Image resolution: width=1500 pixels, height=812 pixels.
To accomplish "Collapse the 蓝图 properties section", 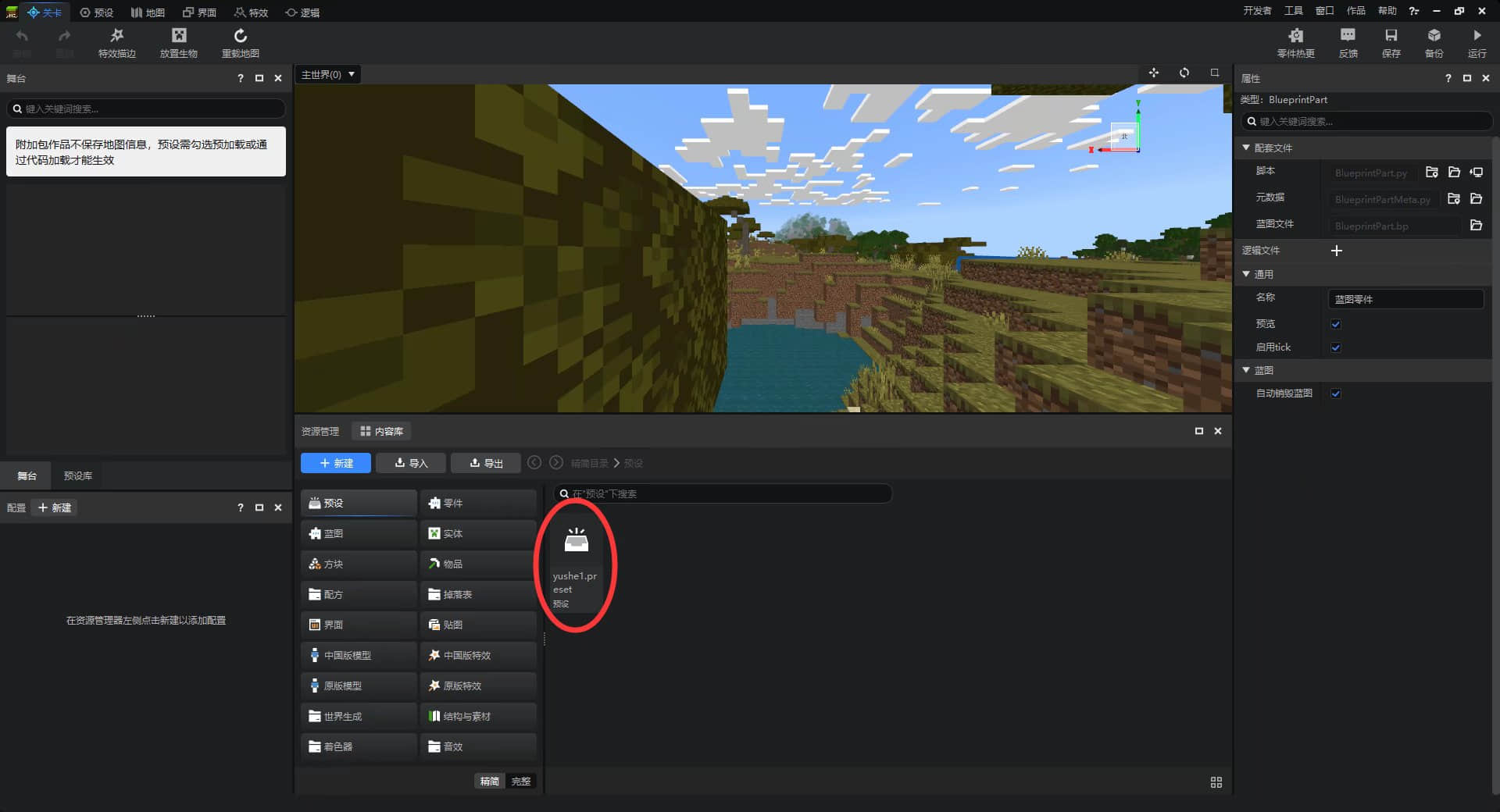I will [x=1246, y=370].
